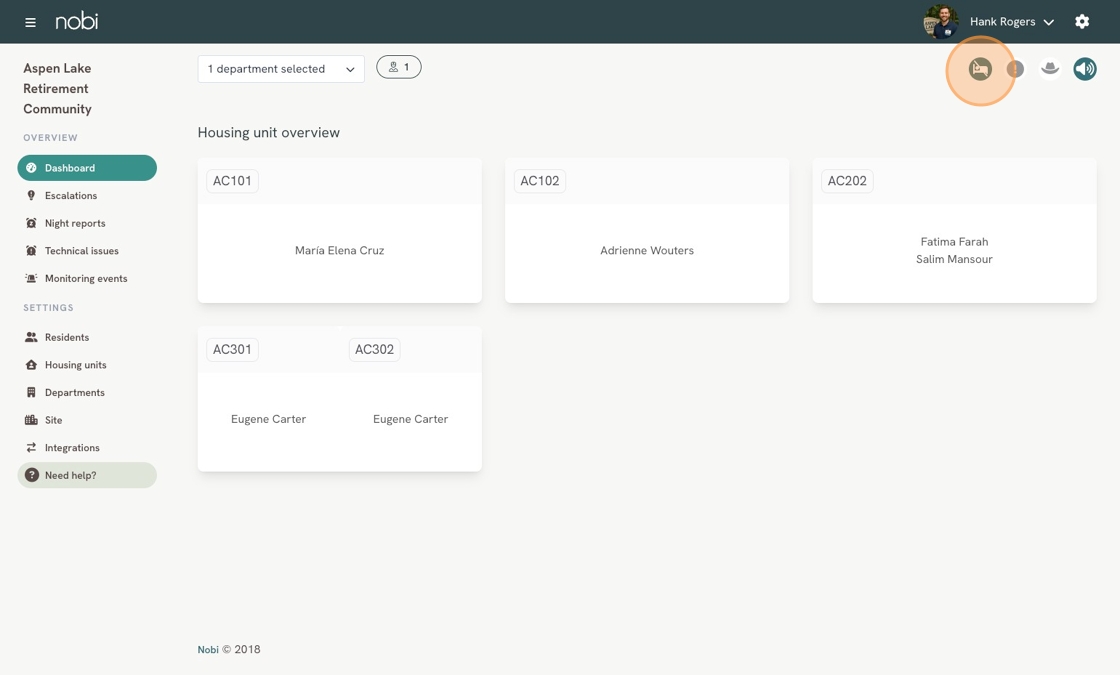Toggle the exclamation alert filter icon
The image size is (1120, 675).
pos(1015,69)
